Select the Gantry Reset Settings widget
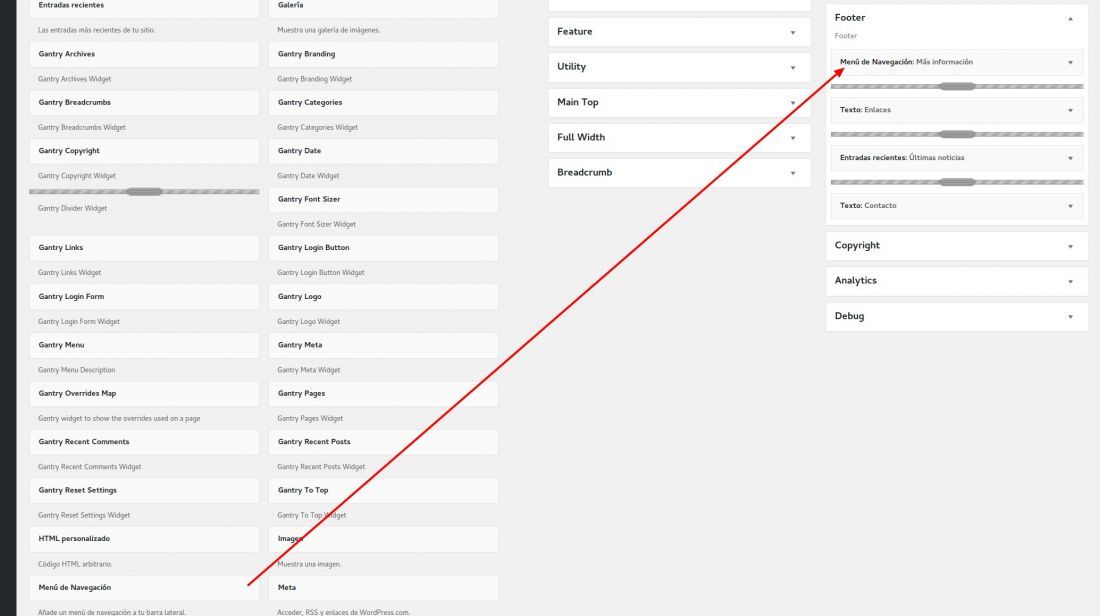Viewport: 1100px width, 616px height. click(144, 491)
